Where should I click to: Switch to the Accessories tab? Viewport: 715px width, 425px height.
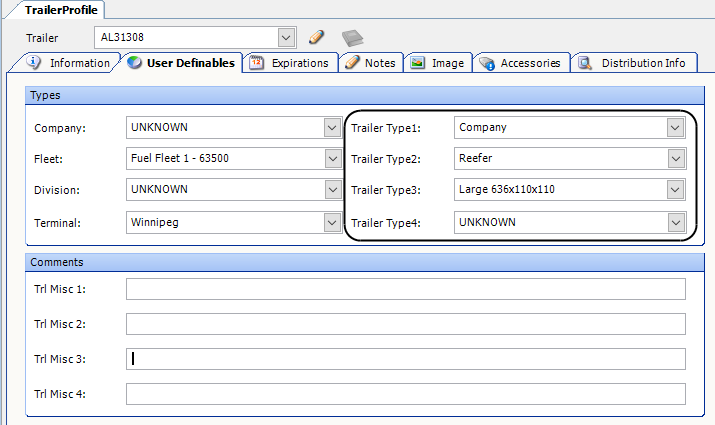(x=522, y=63)
